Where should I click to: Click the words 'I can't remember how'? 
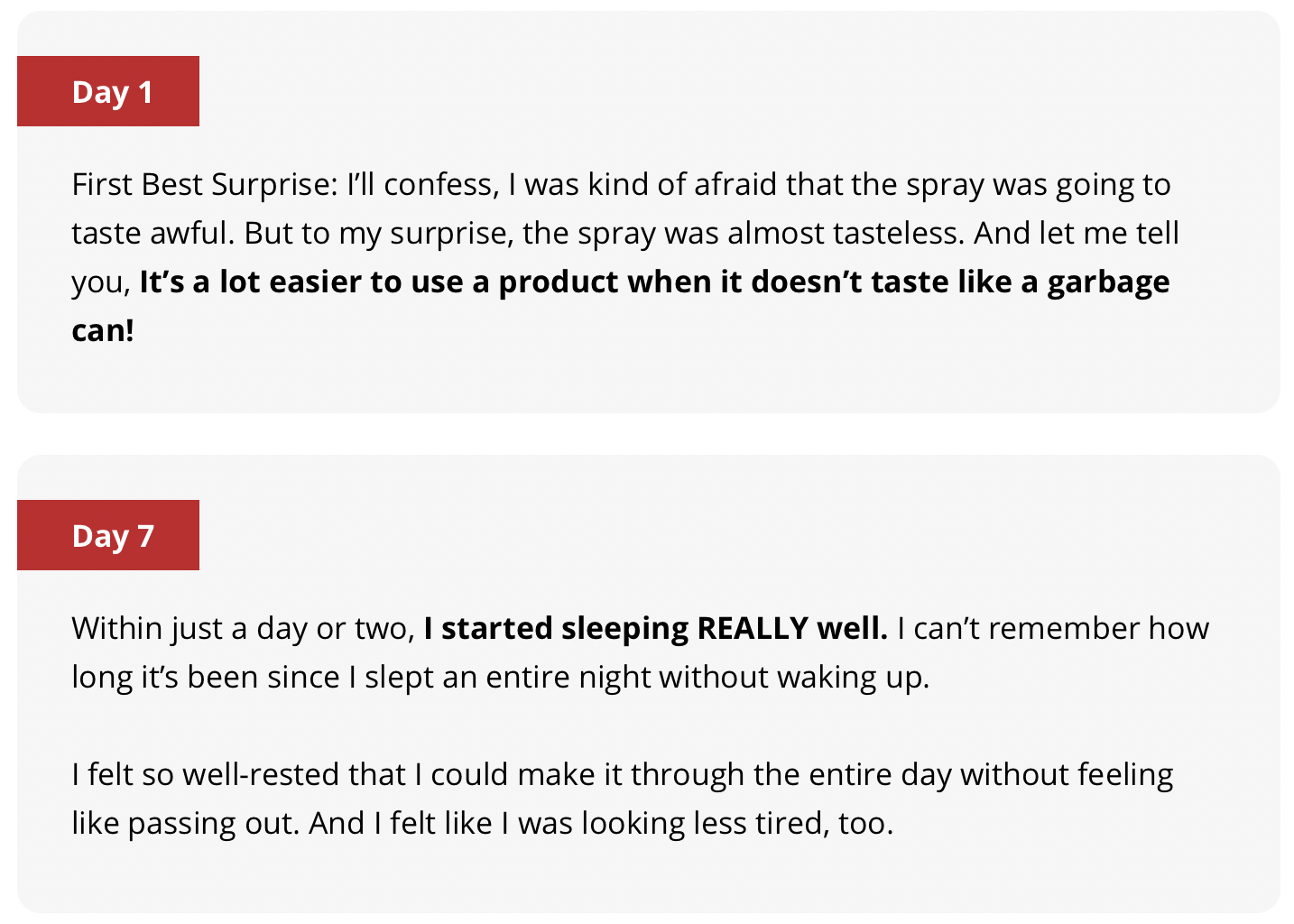tap(1053, 628)
